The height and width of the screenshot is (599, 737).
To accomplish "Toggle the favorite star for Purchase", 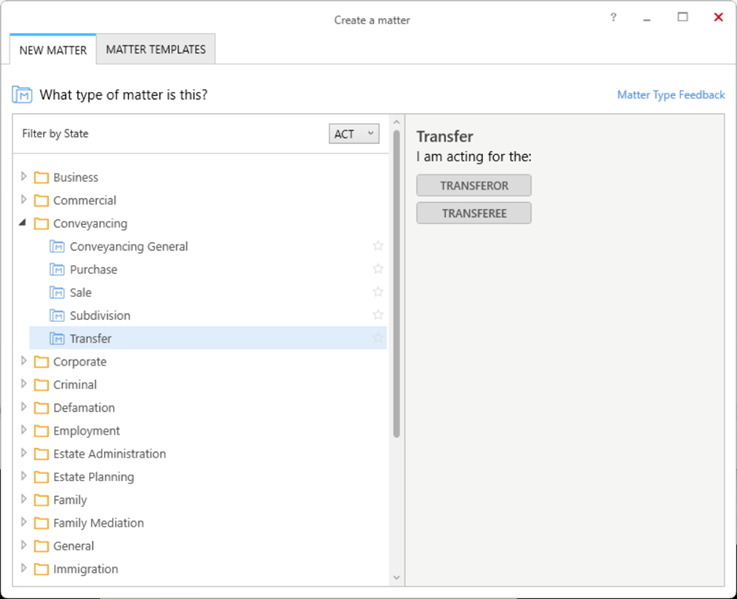I will pyautogui.click(x=378, y=269).
